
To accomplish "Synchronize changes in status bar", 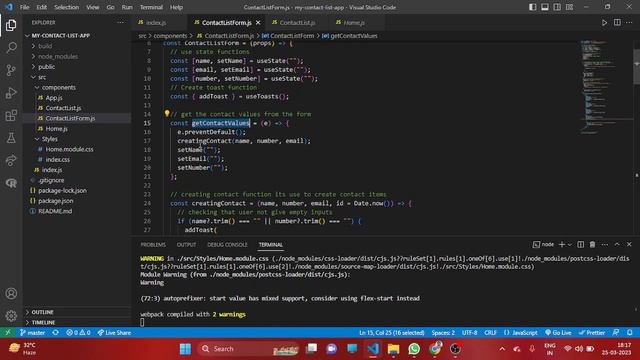I will click(x=55, y=333).
